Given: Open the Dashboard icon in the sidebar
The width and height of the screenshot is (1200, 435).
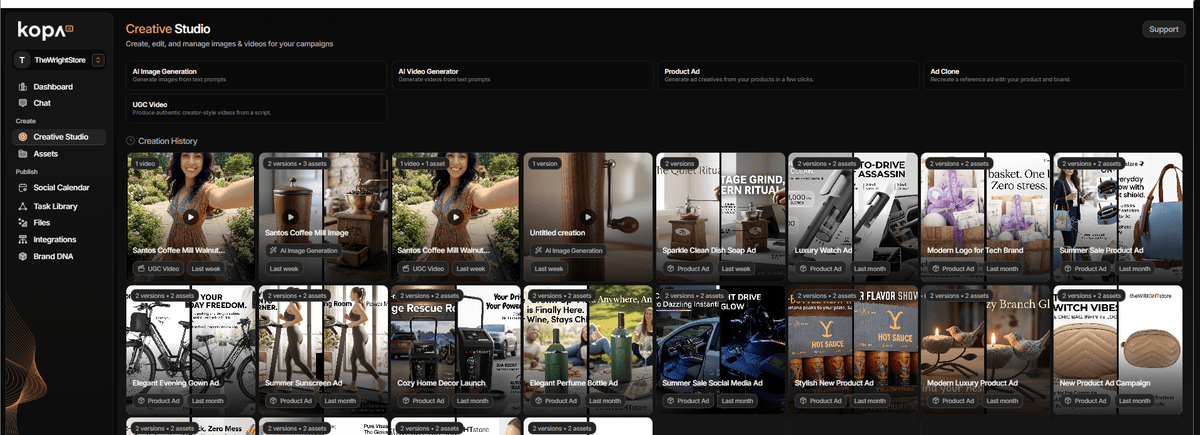Looking at the screenshot, I should [x=23, y=87].
